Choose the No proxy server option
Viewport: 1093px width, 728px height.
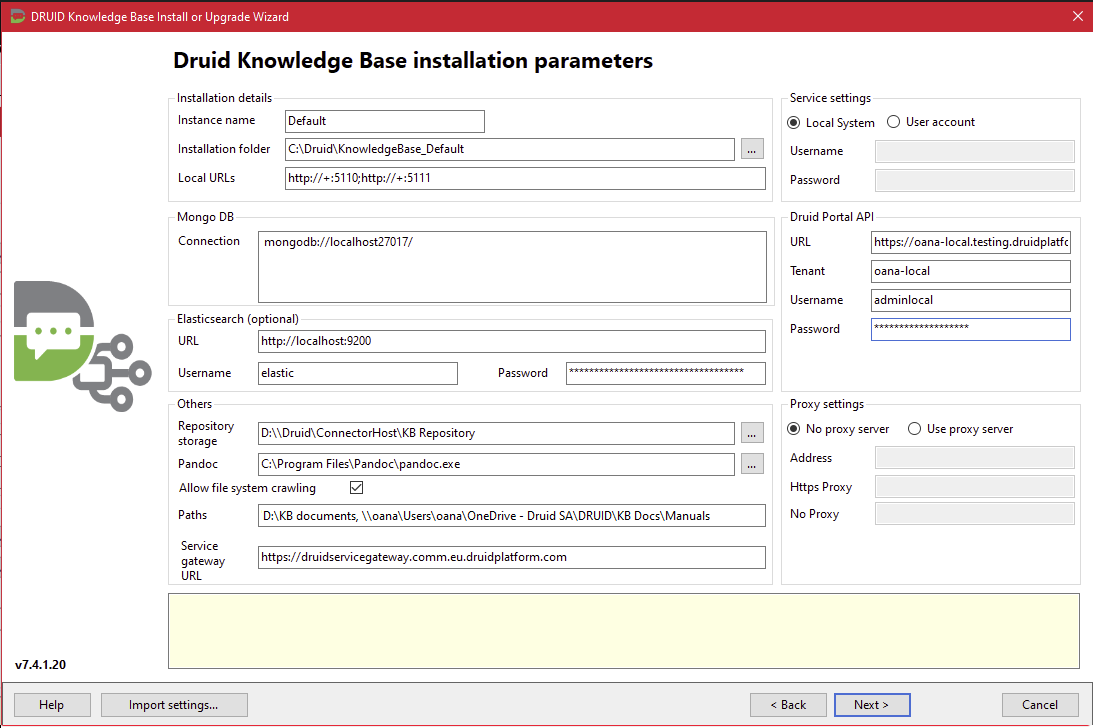[795, 429]
